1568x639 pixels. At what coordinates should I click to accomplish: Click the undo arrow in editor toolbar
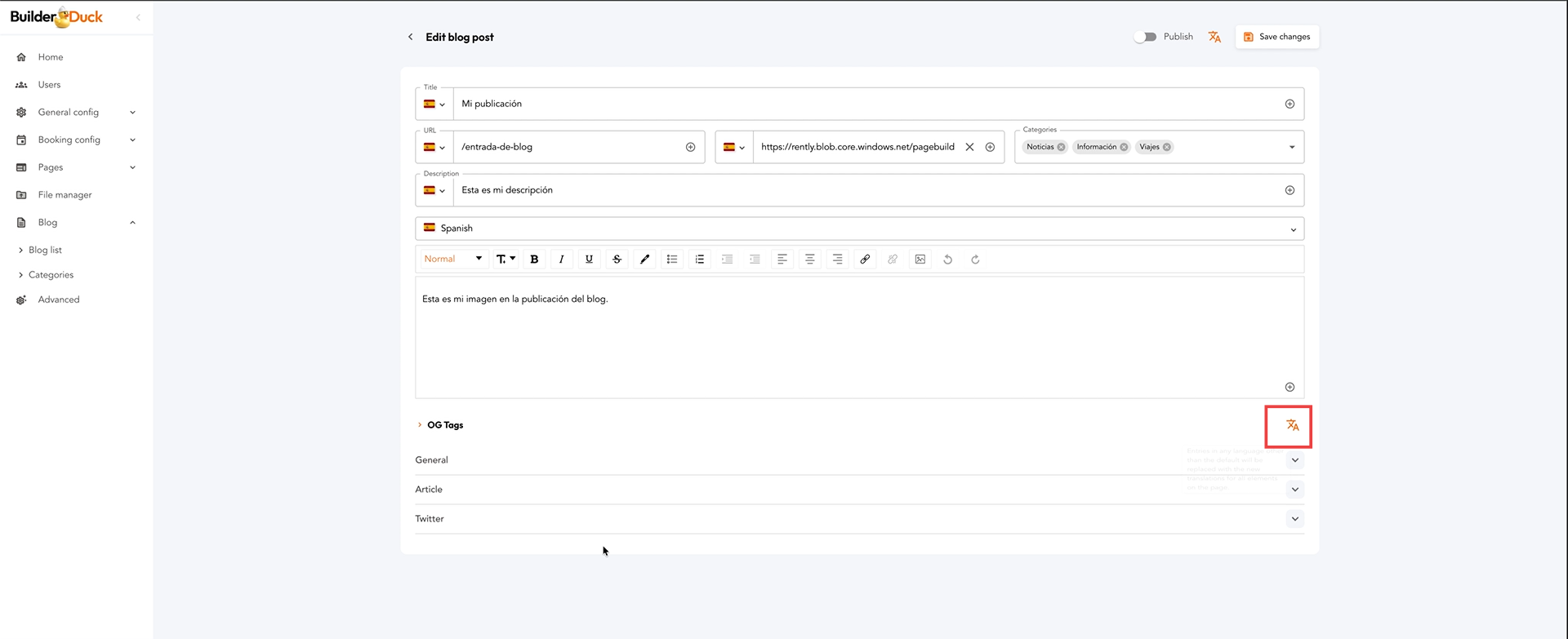(x=947, y=260)
